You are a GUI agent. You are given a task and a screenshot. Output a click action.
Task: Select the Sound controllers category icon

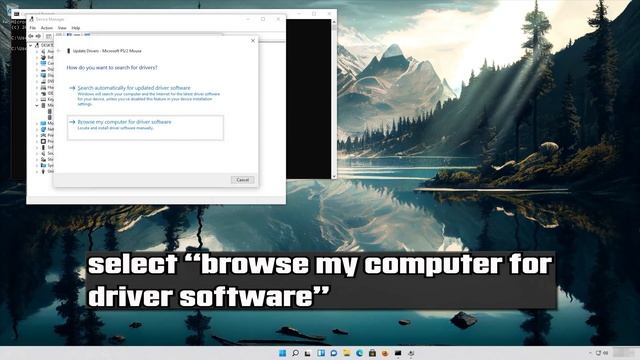[x=43, y=153]
